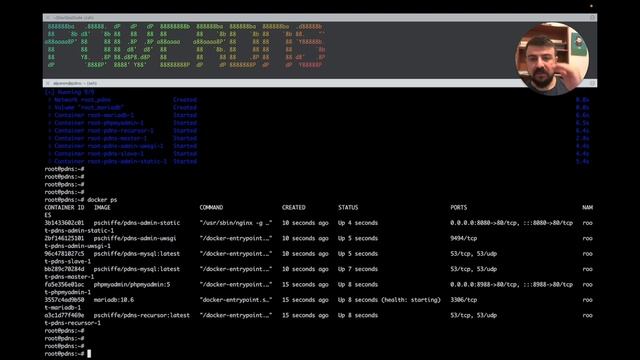Click the '15 seconds ago' value of mariadb row

(x=305, y=300)
